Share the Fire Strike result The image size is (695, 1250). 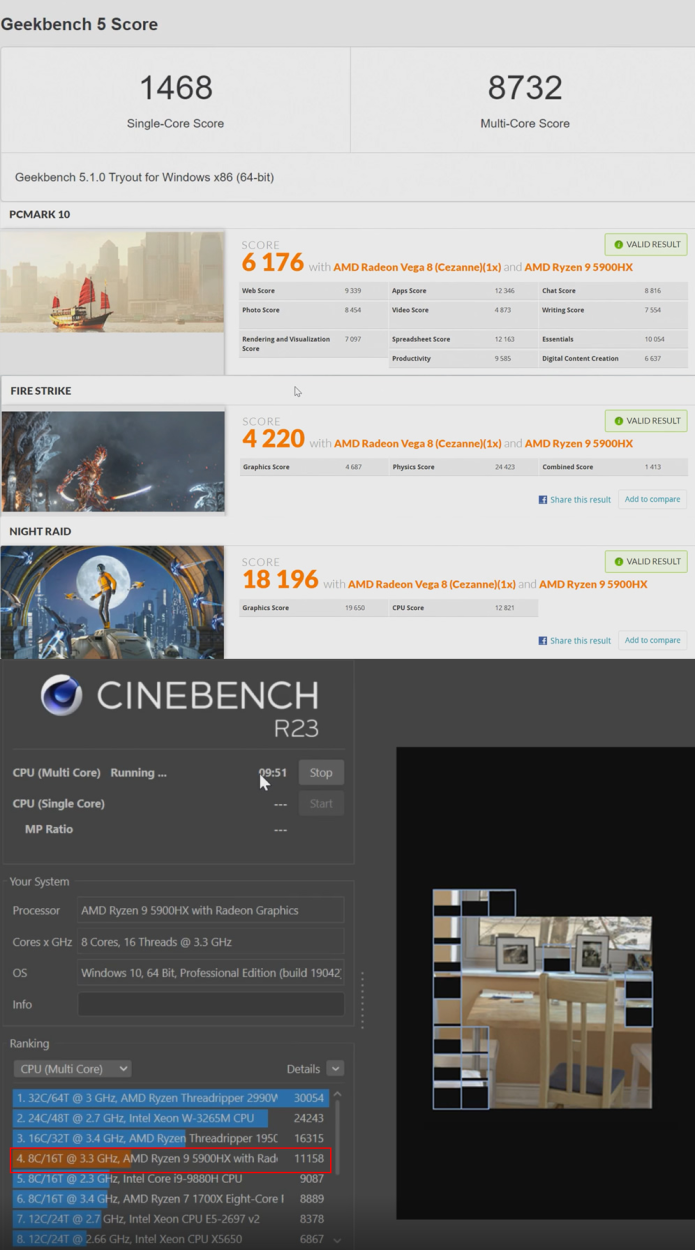[575, 500]
